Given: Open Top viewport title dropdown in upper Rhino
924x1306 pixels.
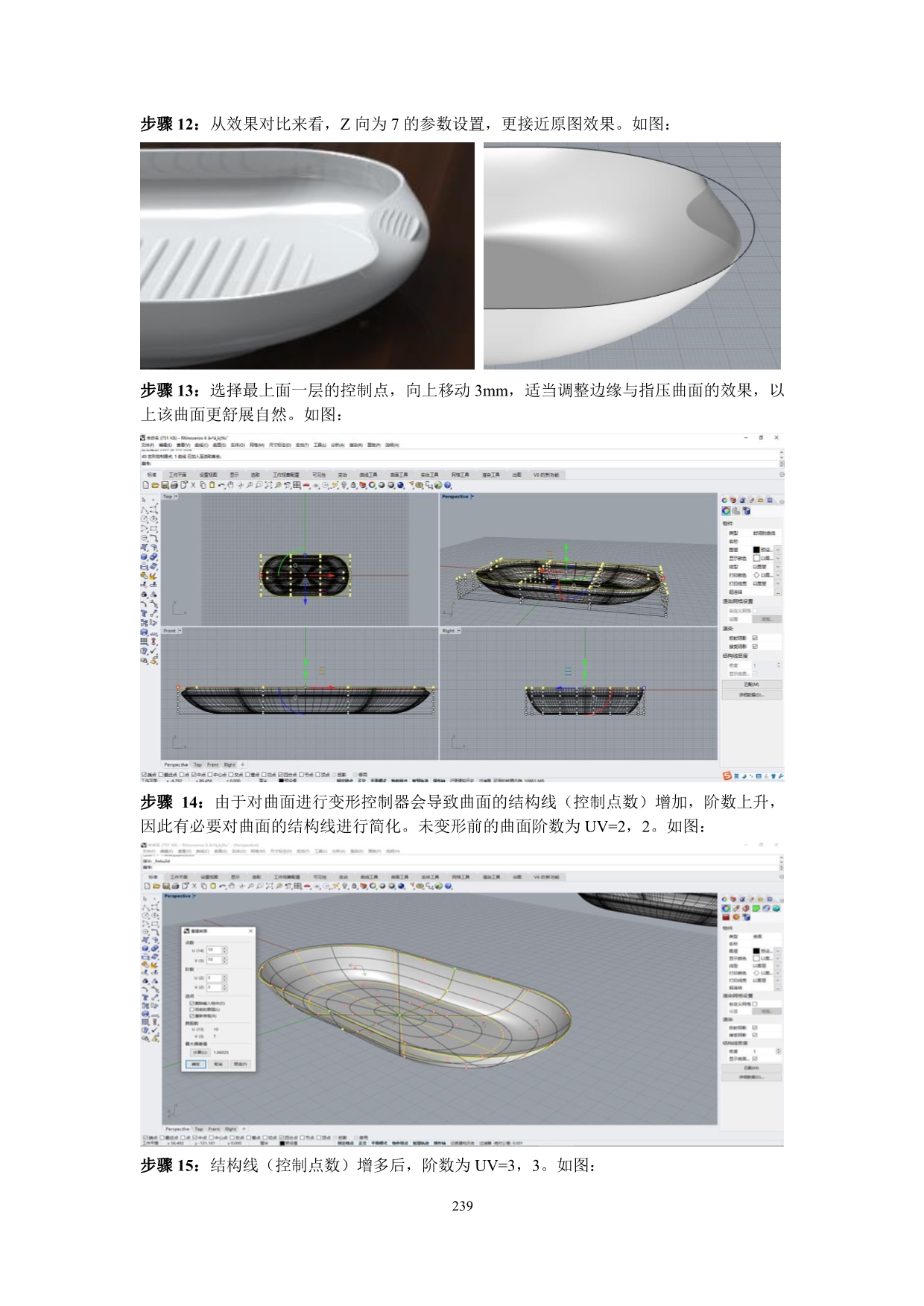Looking at the screenshot, I should click(176, 496).
